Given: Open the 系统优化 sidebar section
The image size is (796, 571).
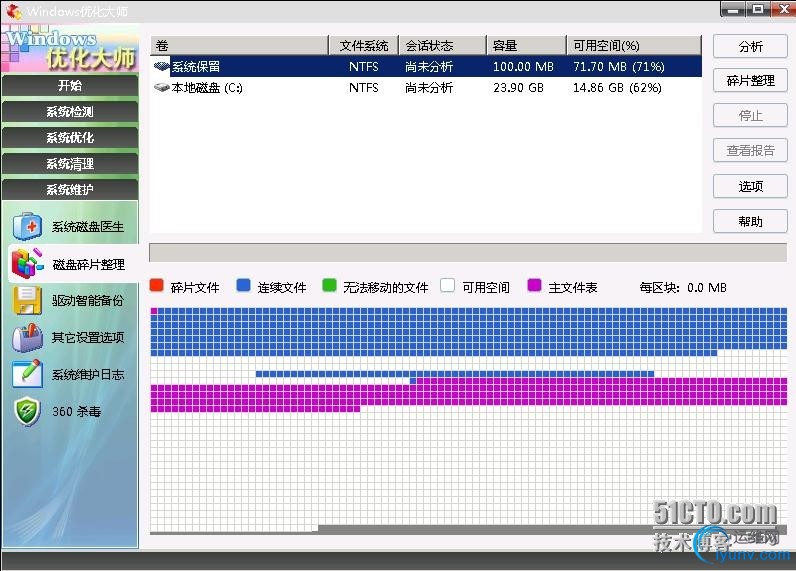Looking at the screenshot, I should pyautogui.click(x=70, y=138).
